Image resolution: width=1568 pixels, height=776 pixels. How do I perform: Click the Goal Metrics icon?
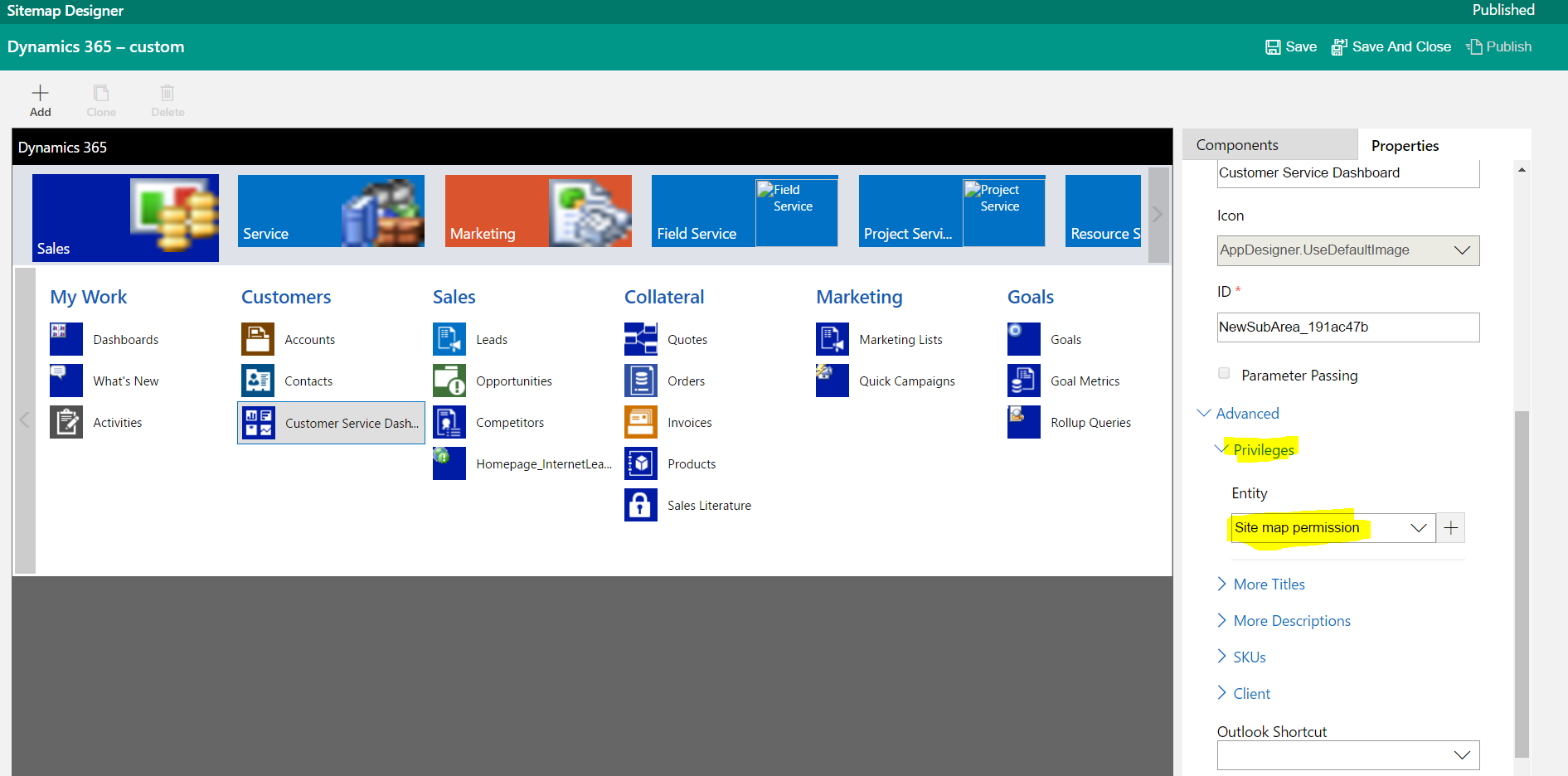click(1023, 380)
